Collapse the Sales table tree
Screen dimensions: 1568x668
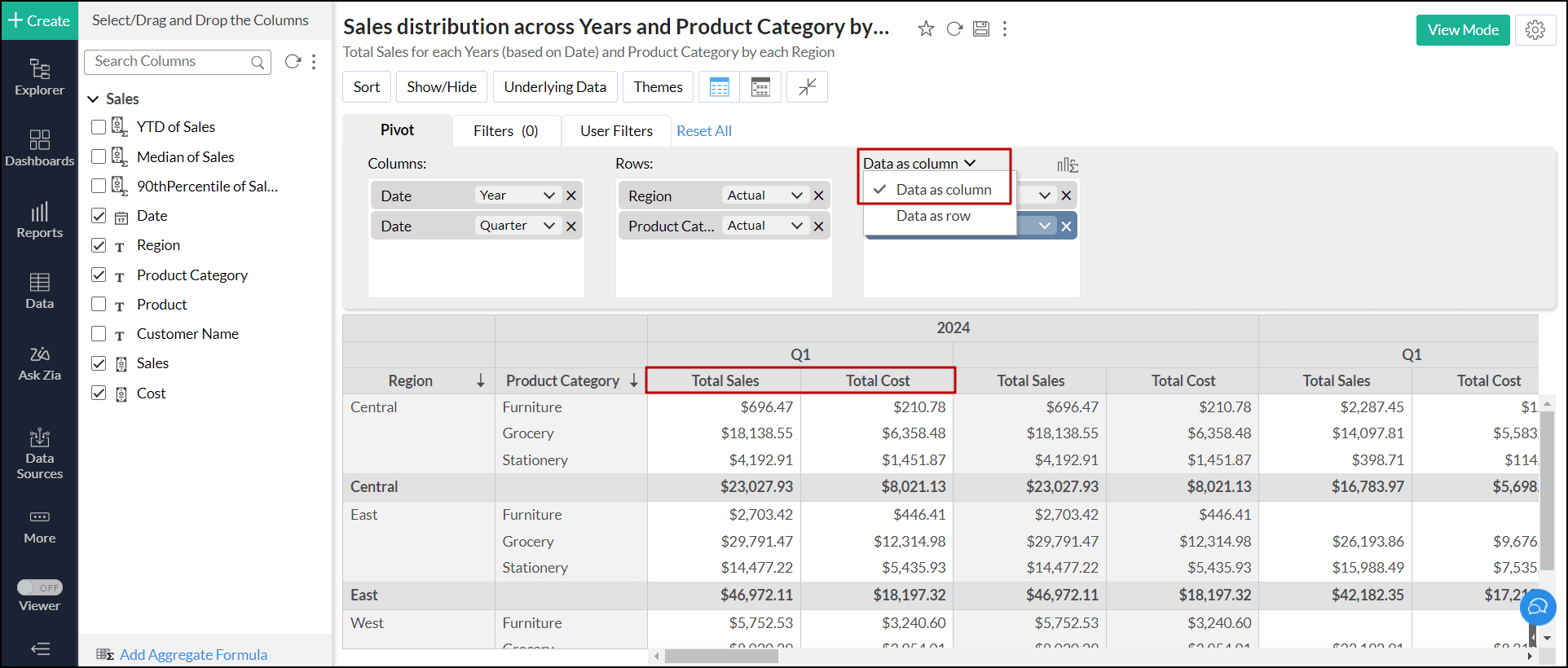[93, 99]
